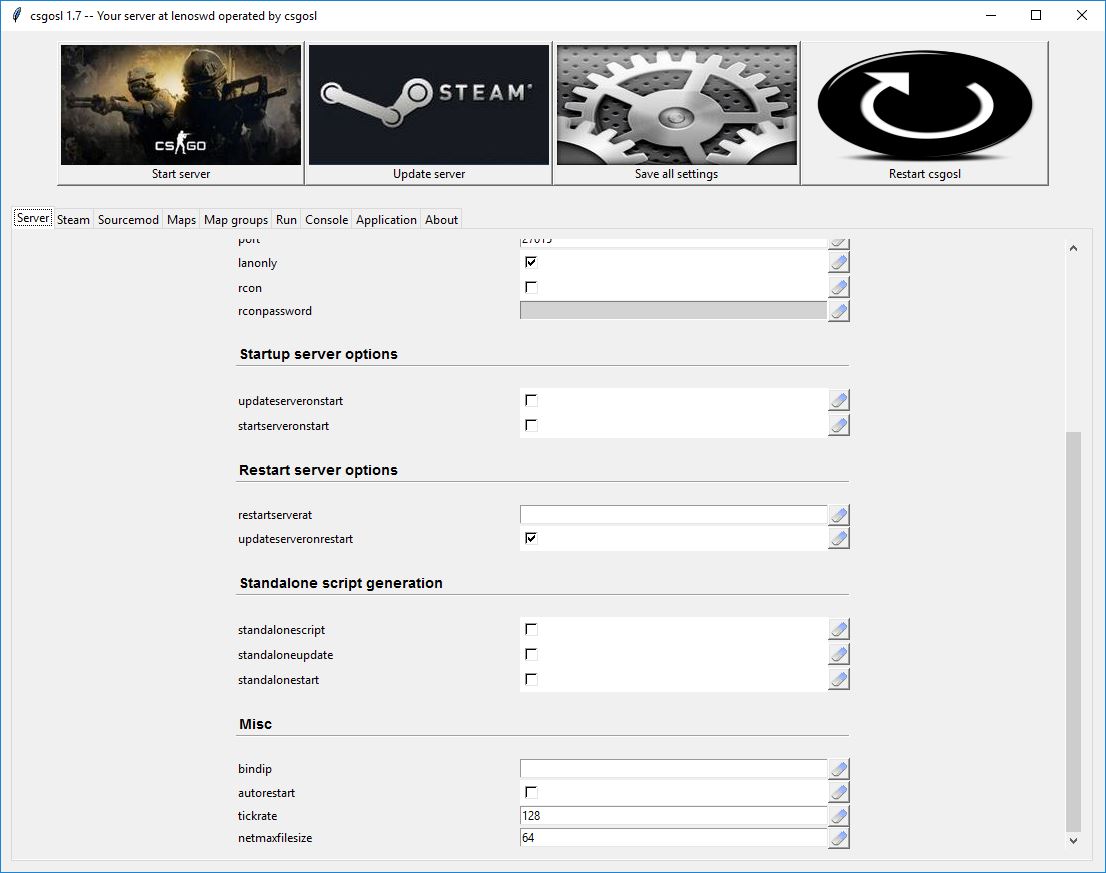Click the csgosl feather icon in title bar
This screenshot has height=873, width=1106.
pyautogui.click(x=17, y=16)
